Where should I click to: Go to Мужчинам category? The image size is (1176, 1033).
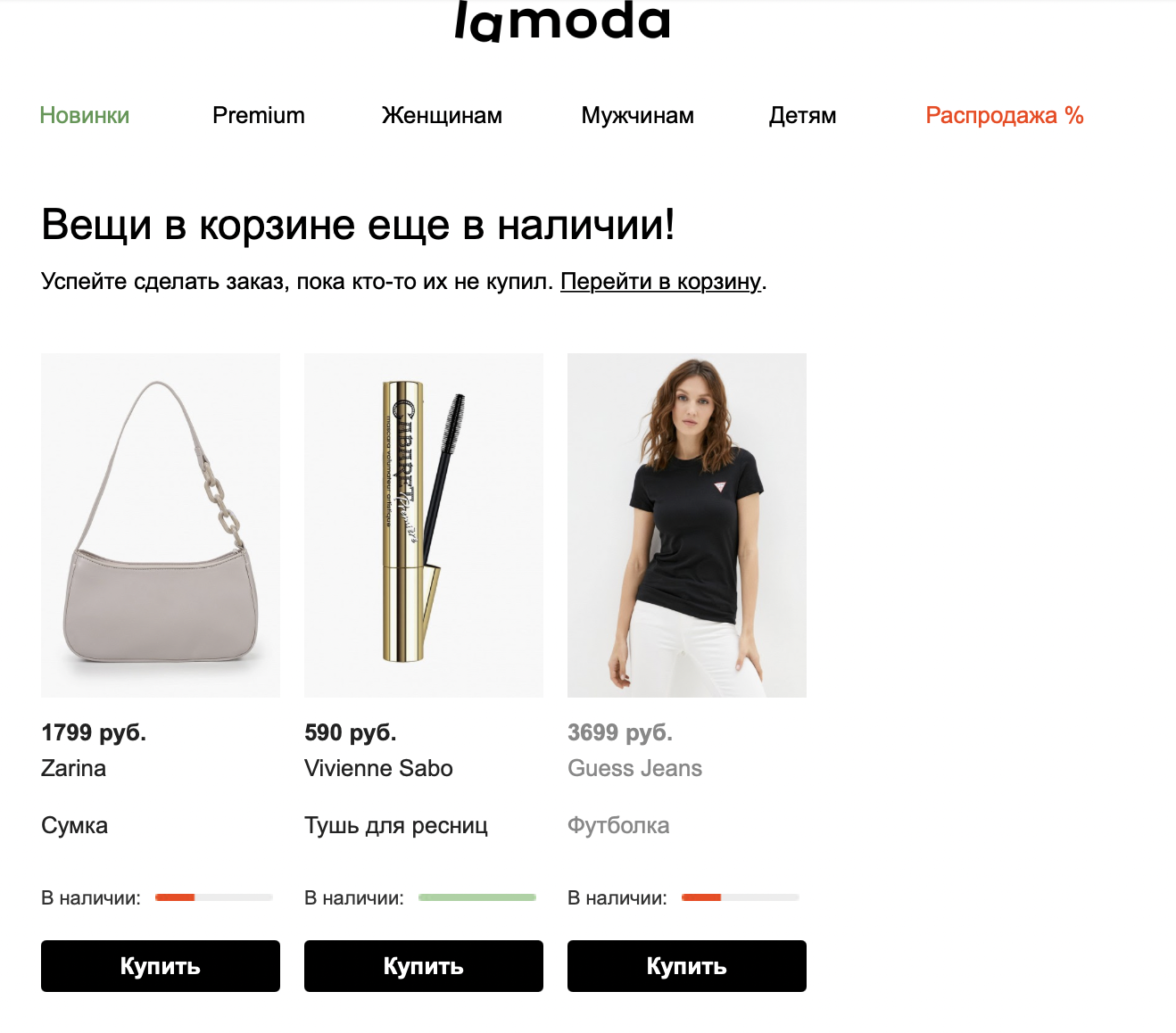tap(638, 116)
